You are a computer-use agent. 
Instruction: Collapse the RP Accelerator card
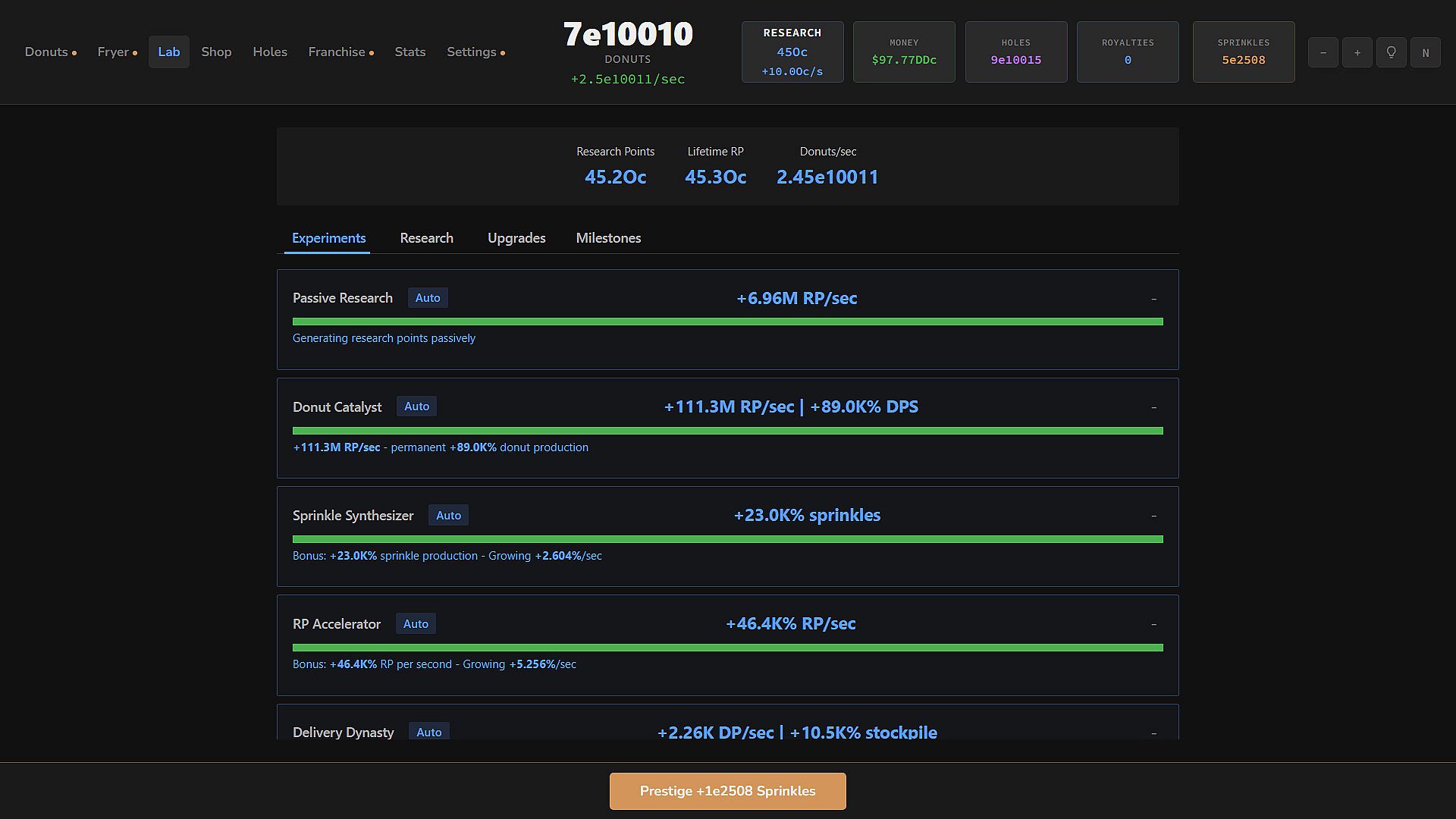1154,624
